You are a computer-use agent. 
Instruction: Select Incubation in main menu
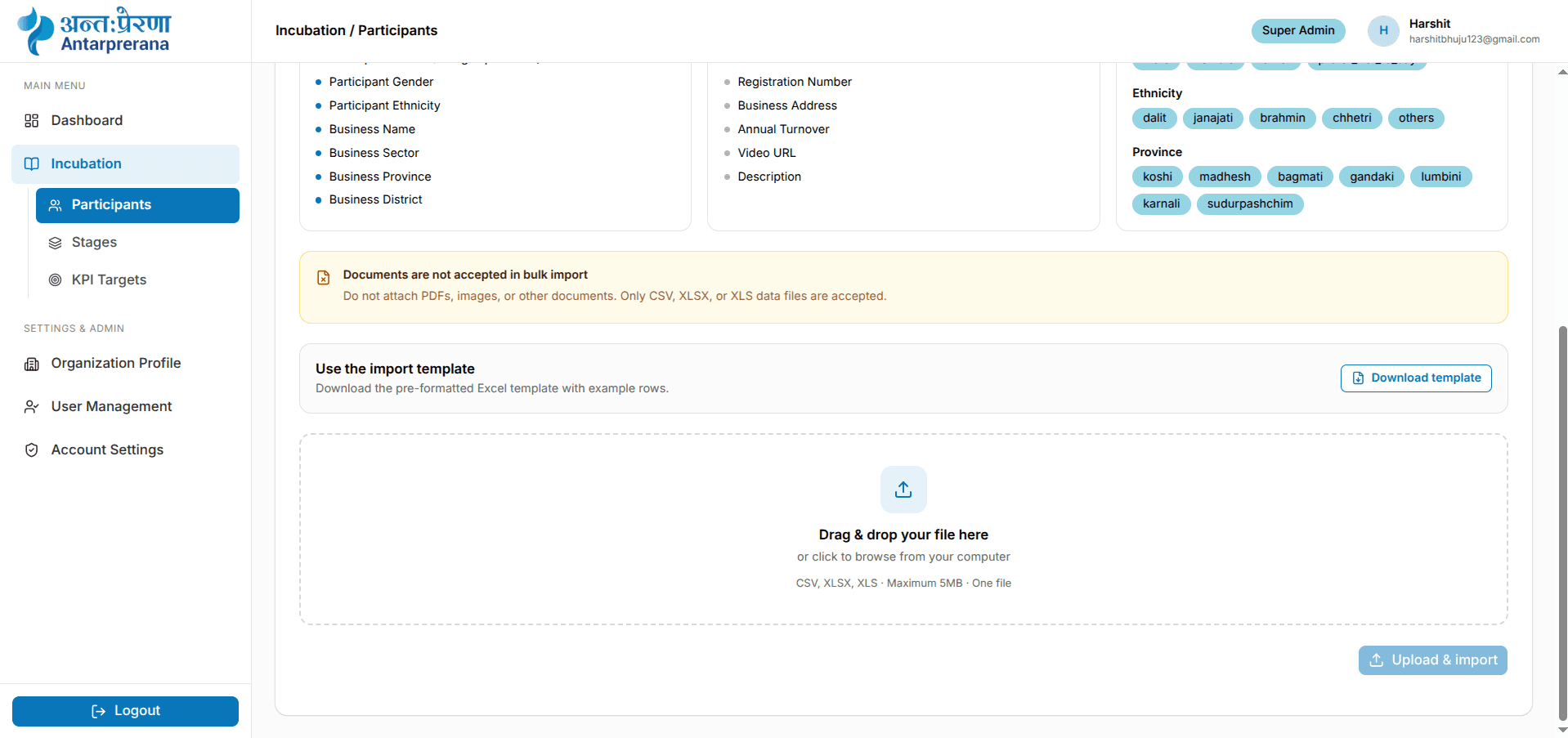(x=126, y=163)
